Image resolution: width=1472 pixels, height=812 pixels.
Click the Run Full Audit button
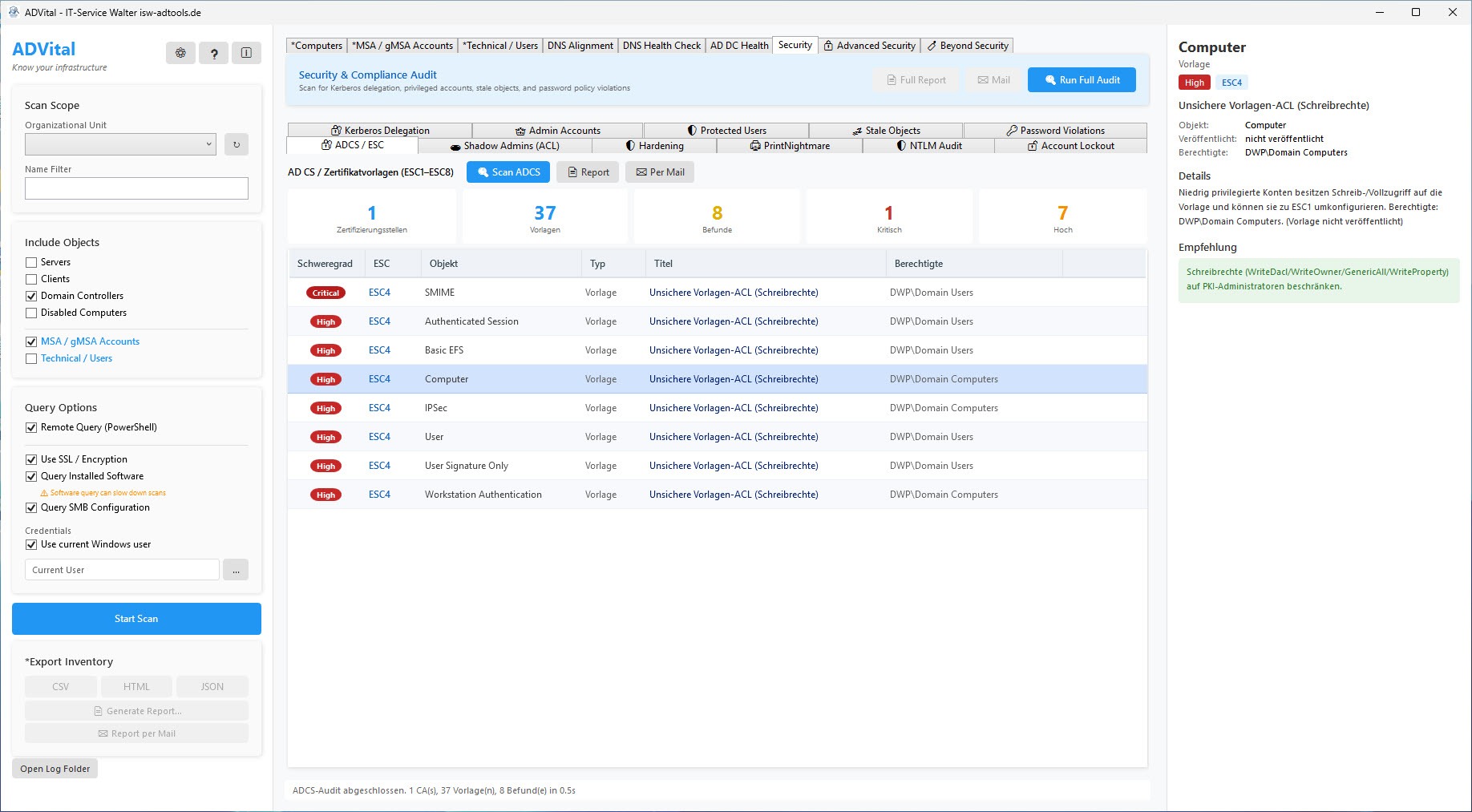tap(1082, 80)
